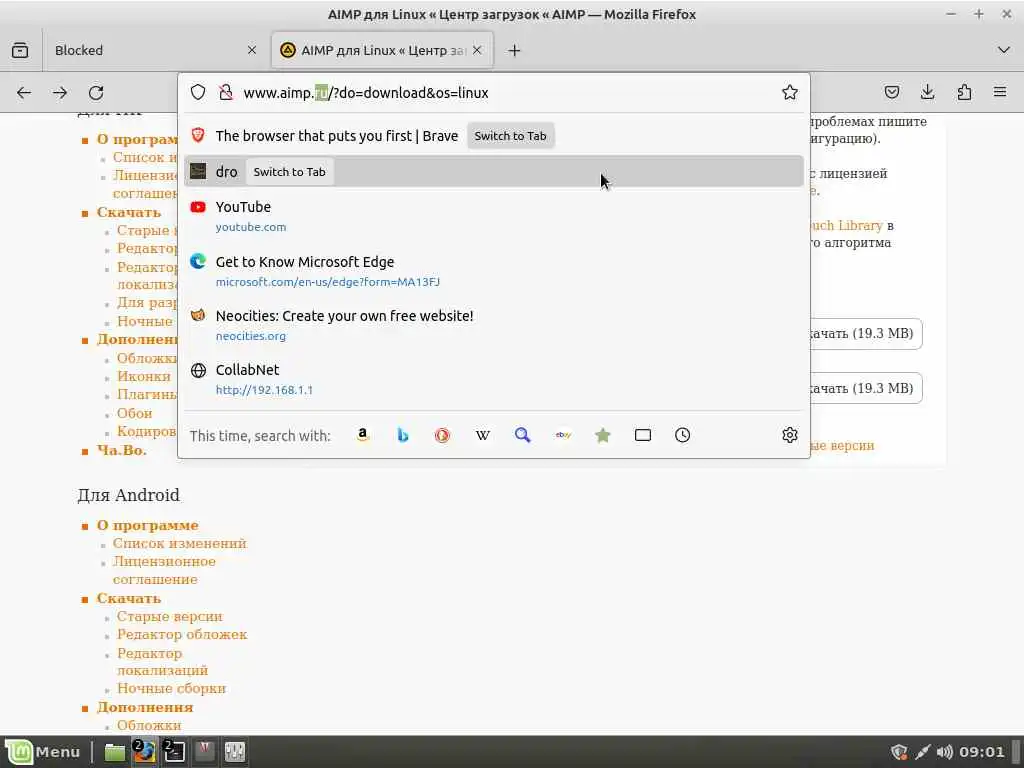This screenshot has height=768, width=1024.
Task: Choose the Neocities suggestion
Action: tap(494, 325)
